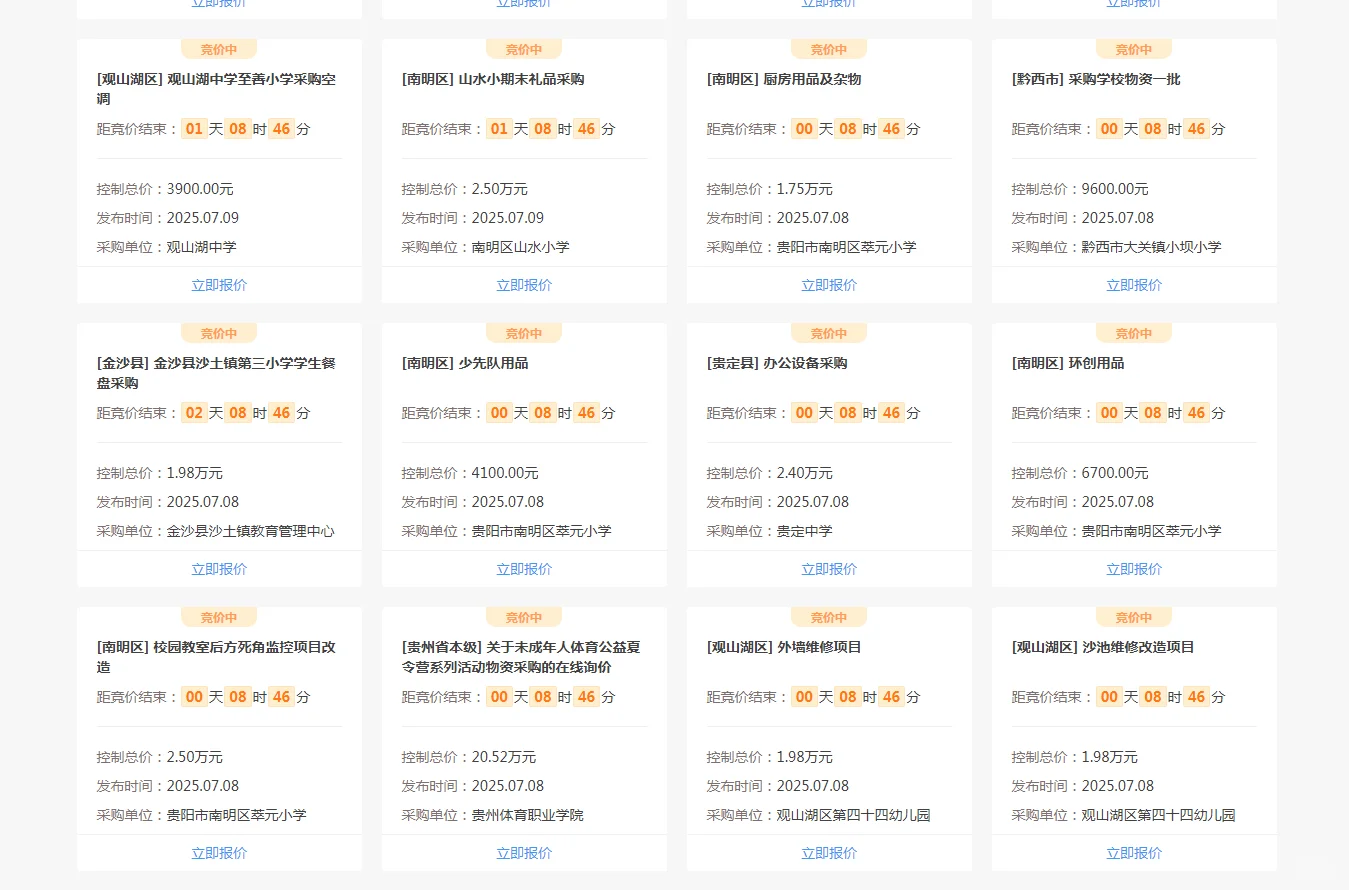Click purchaser 贵定中学
The image size is (1349, 890).
click(x=805, y=531)
